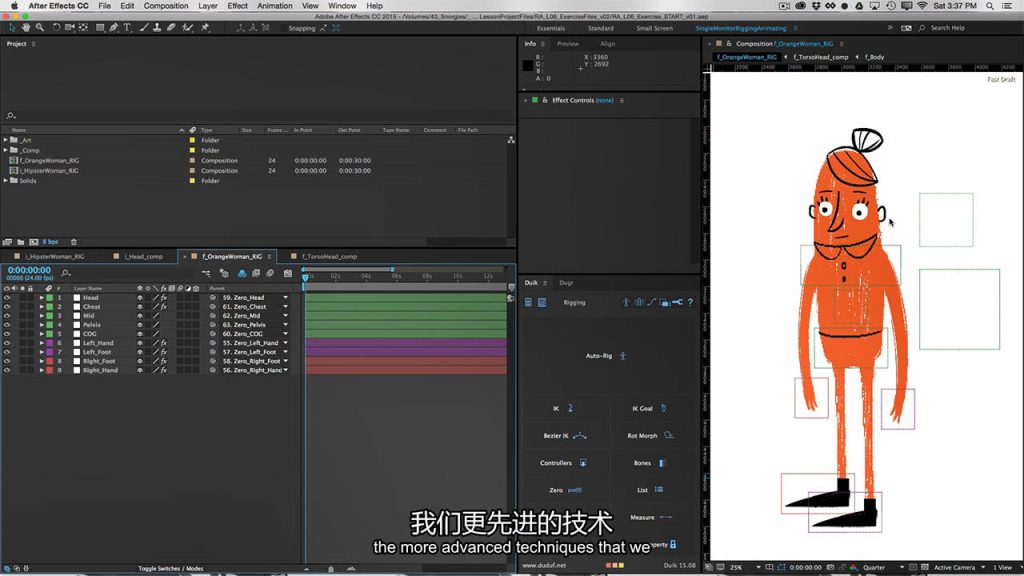Viewport: 1024px width, 576px height.
Task: Select f_OrangeWoman_RIG composition in Project panel
Action: (x=49, y=161)
